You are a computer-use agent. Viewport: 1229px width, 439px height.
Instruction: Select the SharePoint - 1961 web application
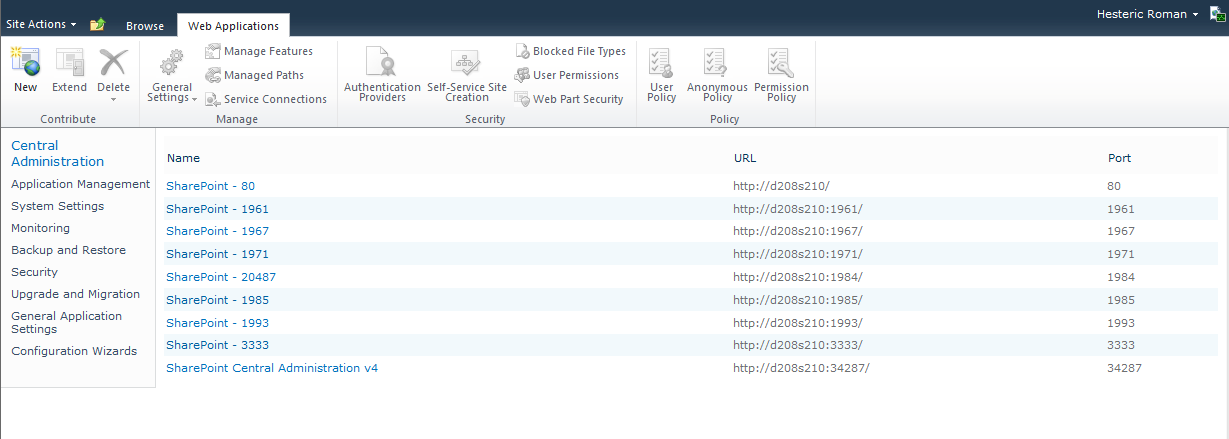[217, 209]
